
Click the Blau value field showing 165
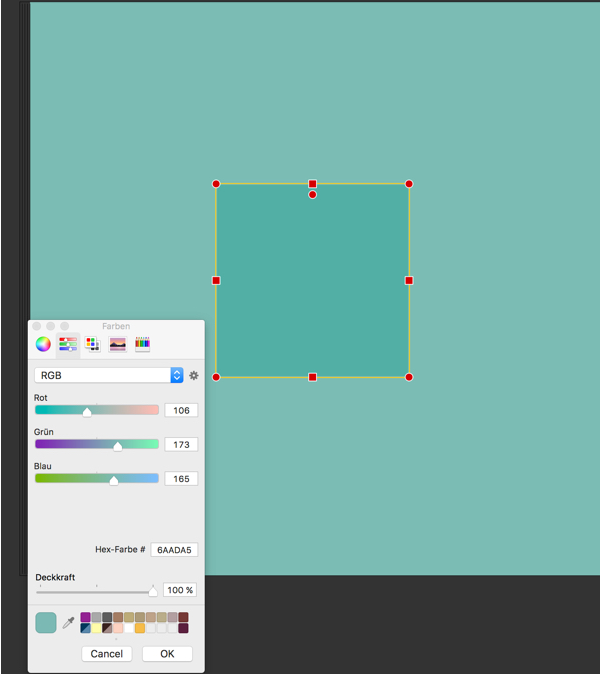(181, 479)
